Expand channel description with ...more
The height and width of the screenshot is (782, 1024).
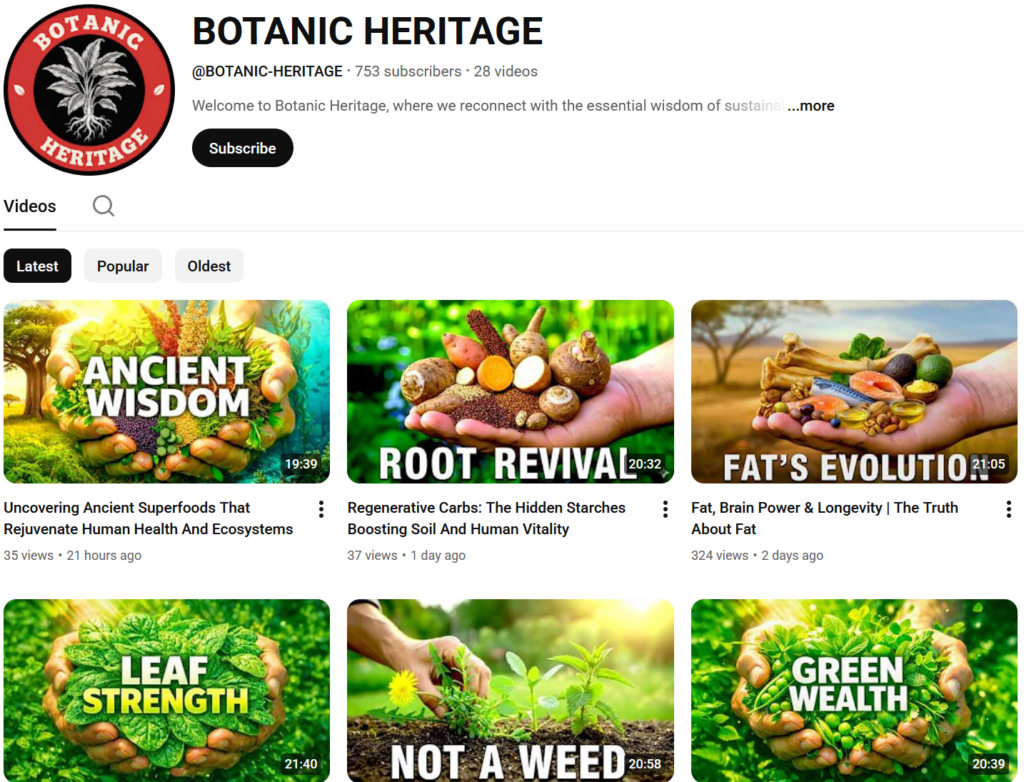[810, 106]
